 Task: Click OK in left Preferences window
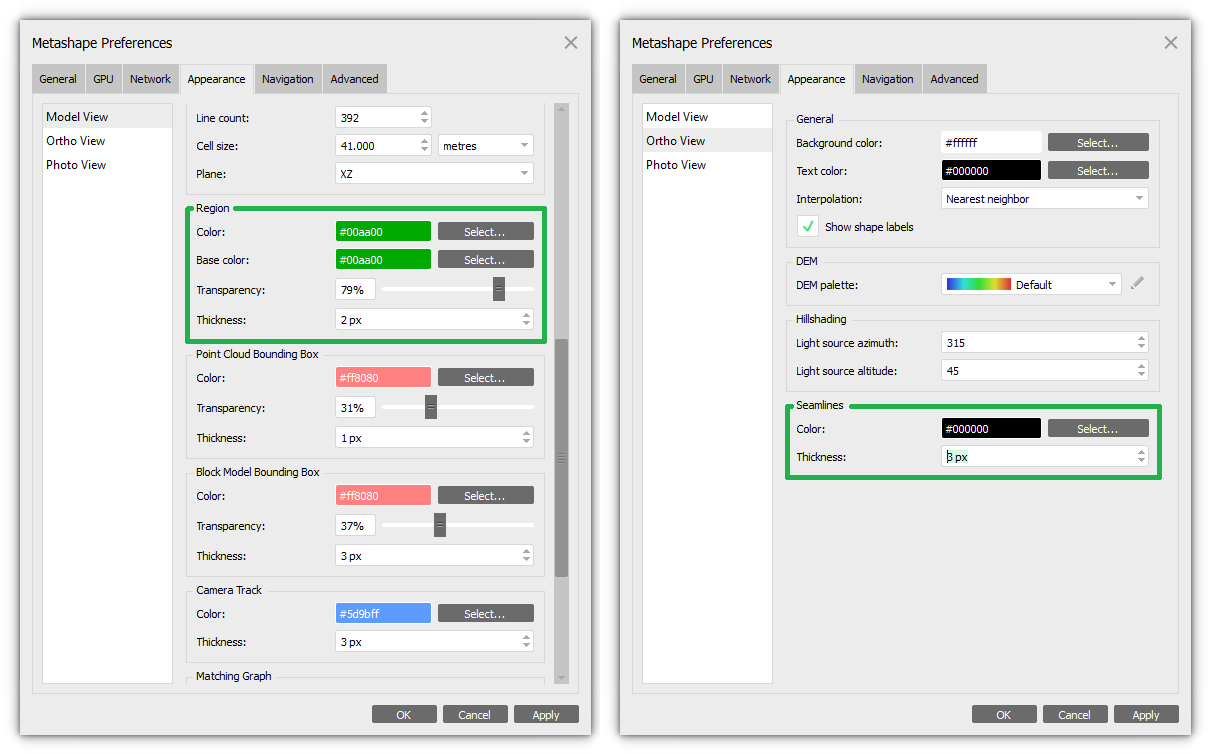404,715
